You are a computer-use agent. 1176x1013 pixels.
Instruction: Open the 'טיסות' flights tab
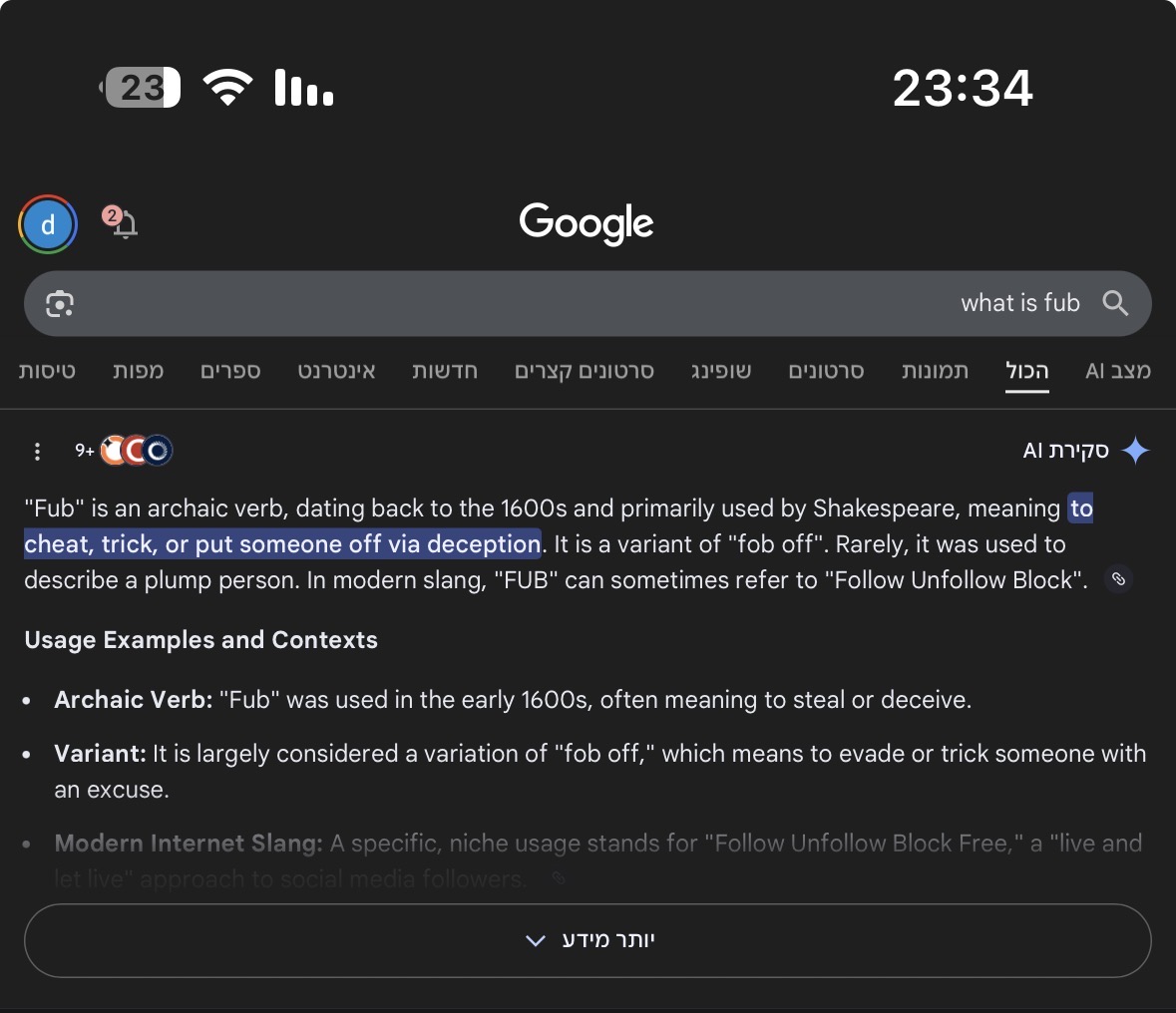click(47, 371)
